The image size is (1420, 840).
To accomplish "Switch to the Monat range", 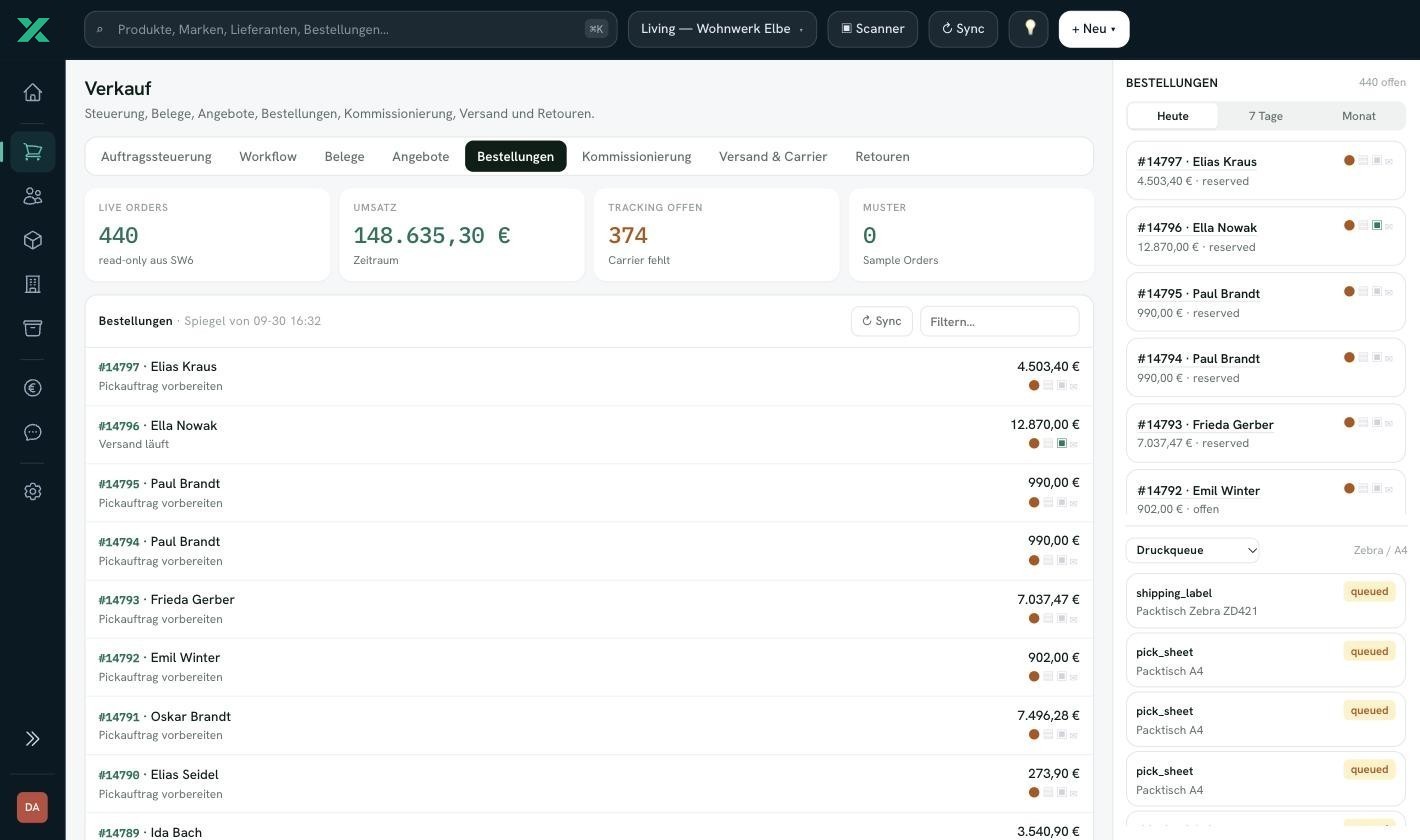I will 1359,116.
